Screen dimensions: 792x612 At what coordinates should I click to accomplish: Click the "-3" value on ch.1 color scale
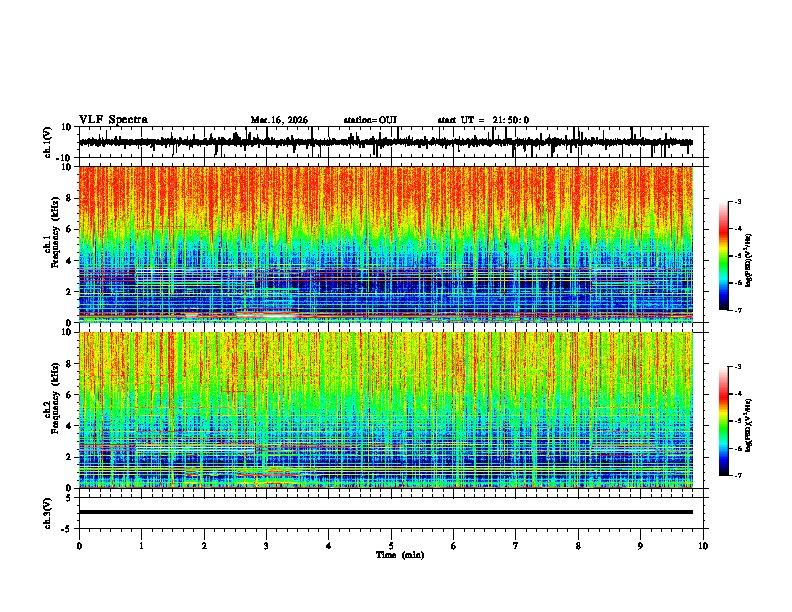point(738,201)
